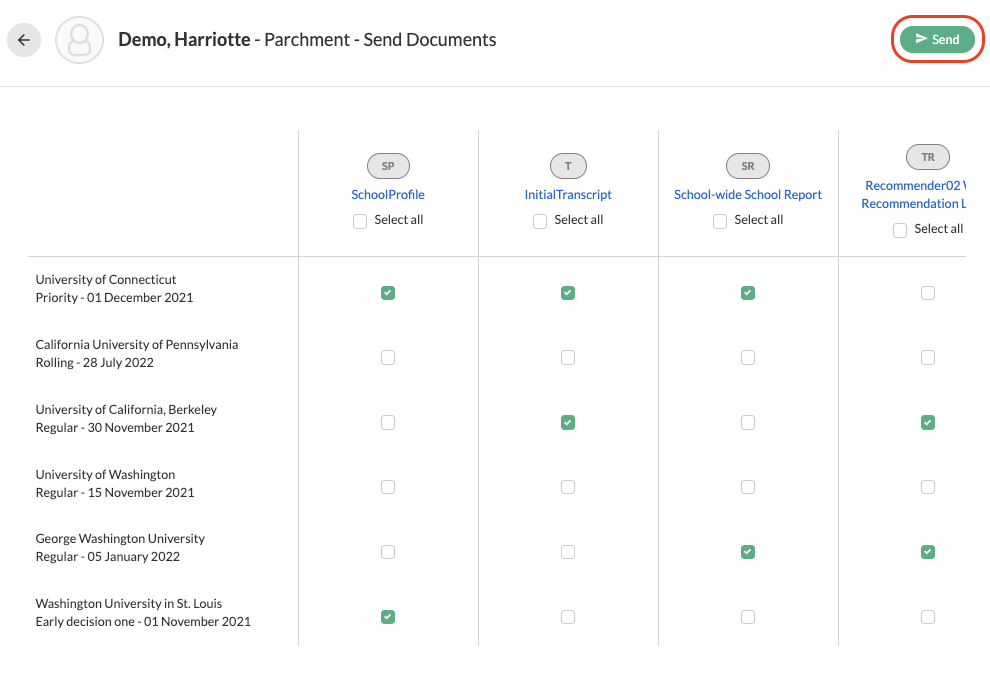
Task: Check recommendation letter for California University of Pennsylvania
Action: 927,357
